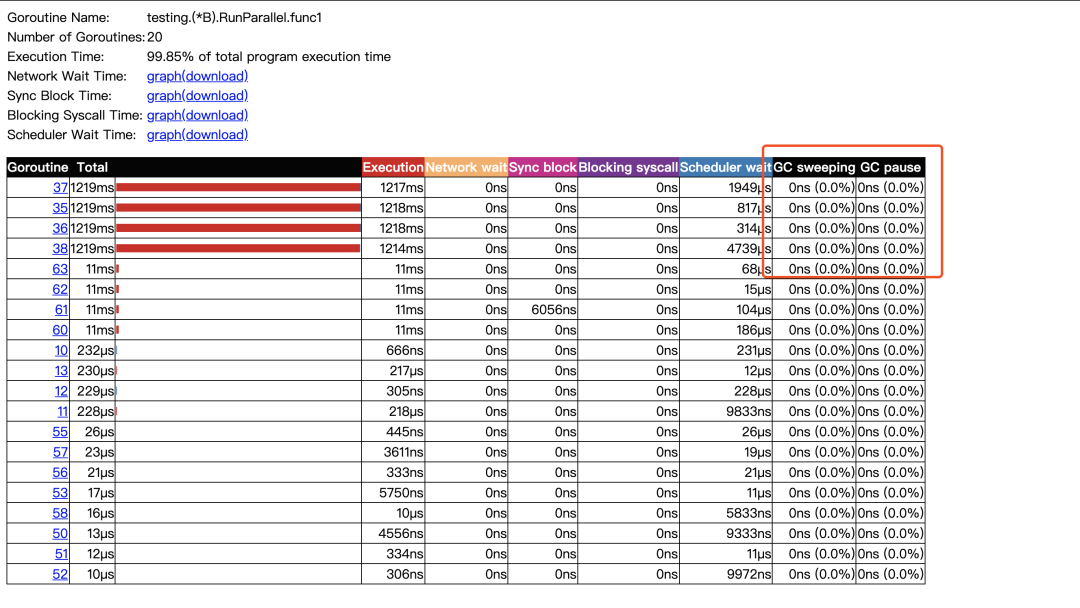Select the 5750ns Execution value
This screenshot has height=608, width=1080.
[402, 493]
